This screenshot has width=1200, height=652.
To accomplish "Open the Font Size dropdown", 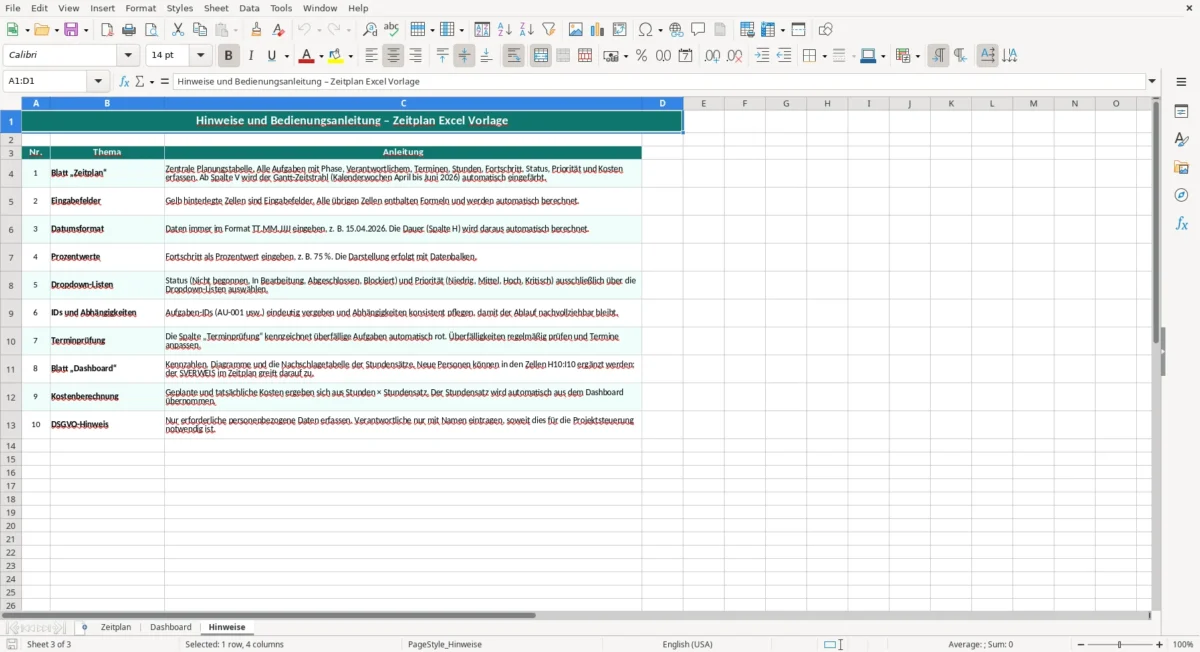I will coord(201,56).
